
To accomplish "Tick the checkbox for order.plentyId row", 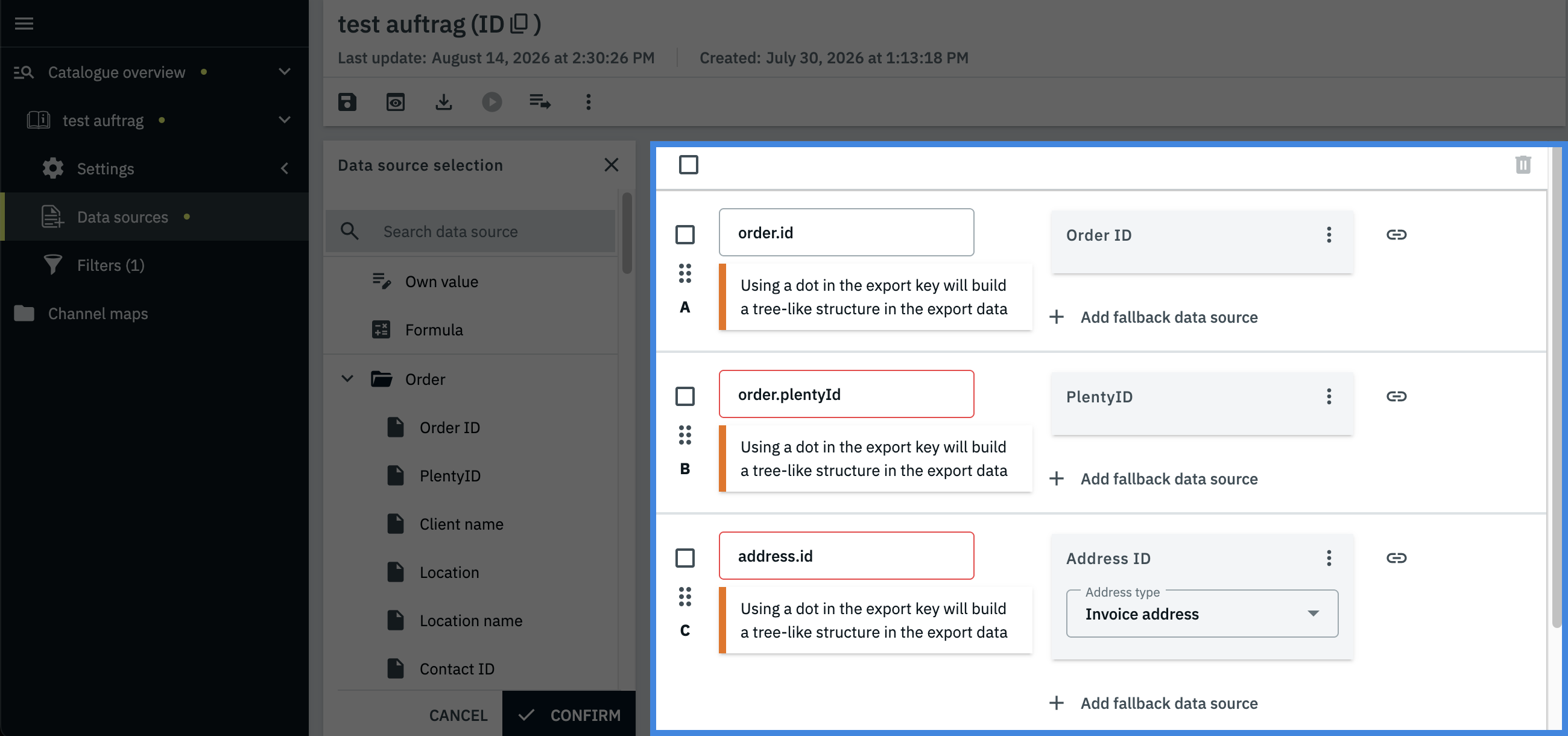I will pyautogui.click(x=684, y=396).
